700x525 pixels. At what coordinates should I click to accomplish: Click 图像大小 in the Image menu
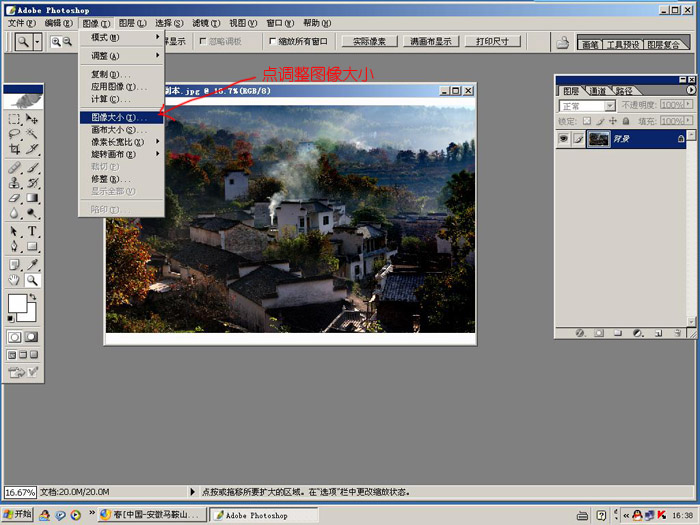pos(112,117)
